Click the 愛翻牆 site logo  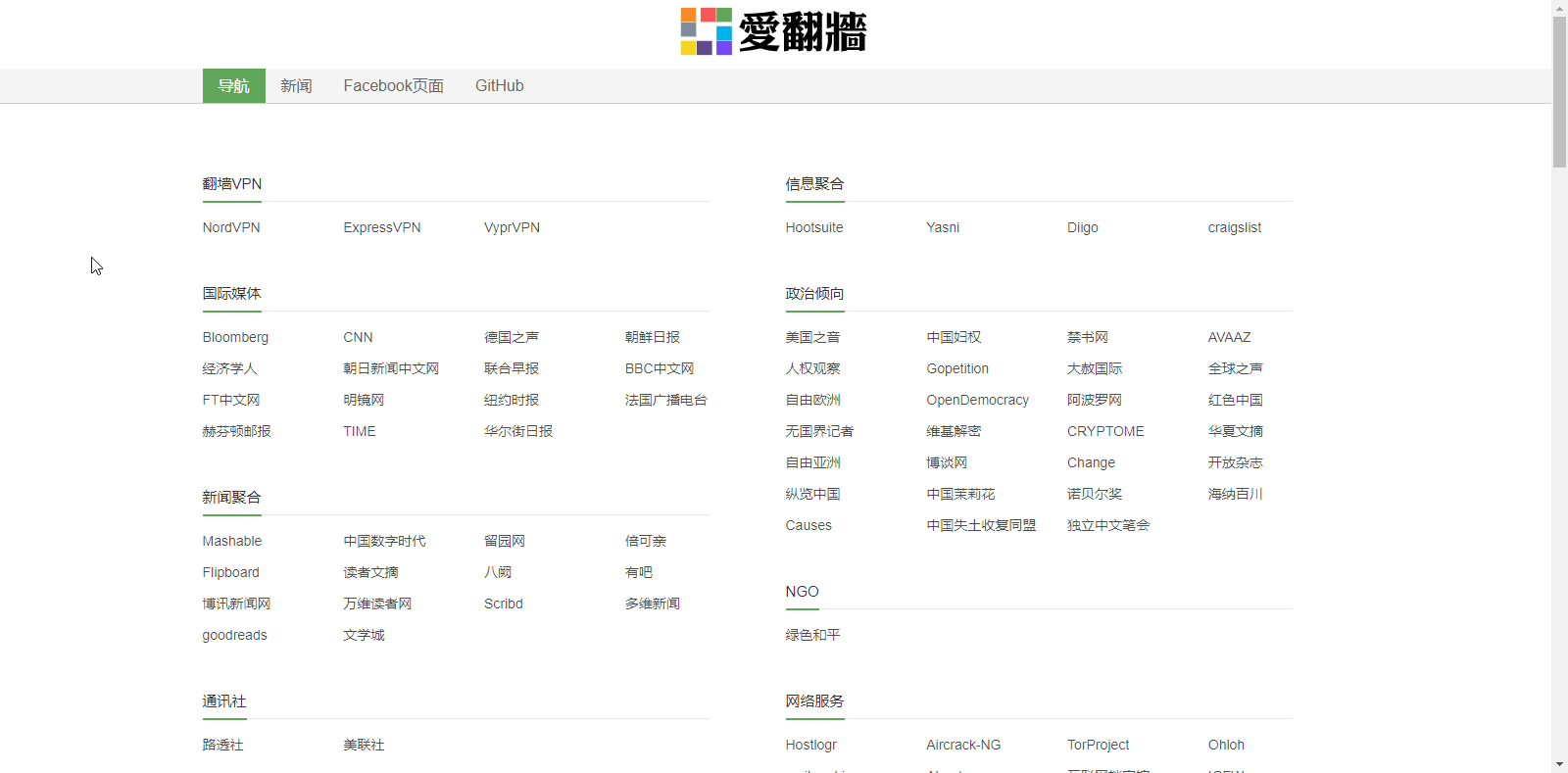(774, 31)
